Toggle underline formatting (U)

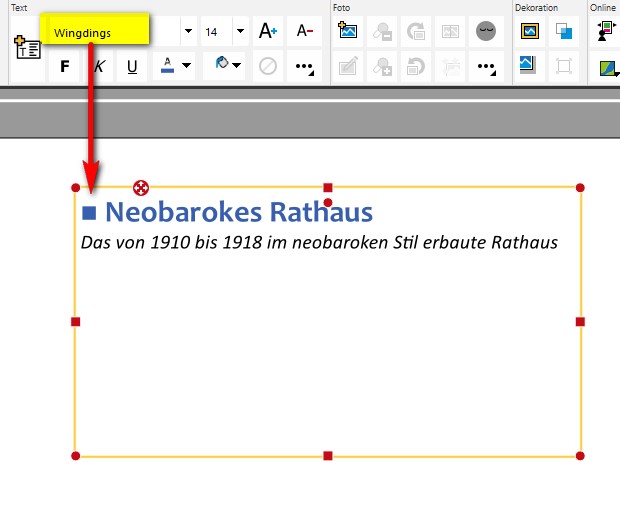point(132,67)
